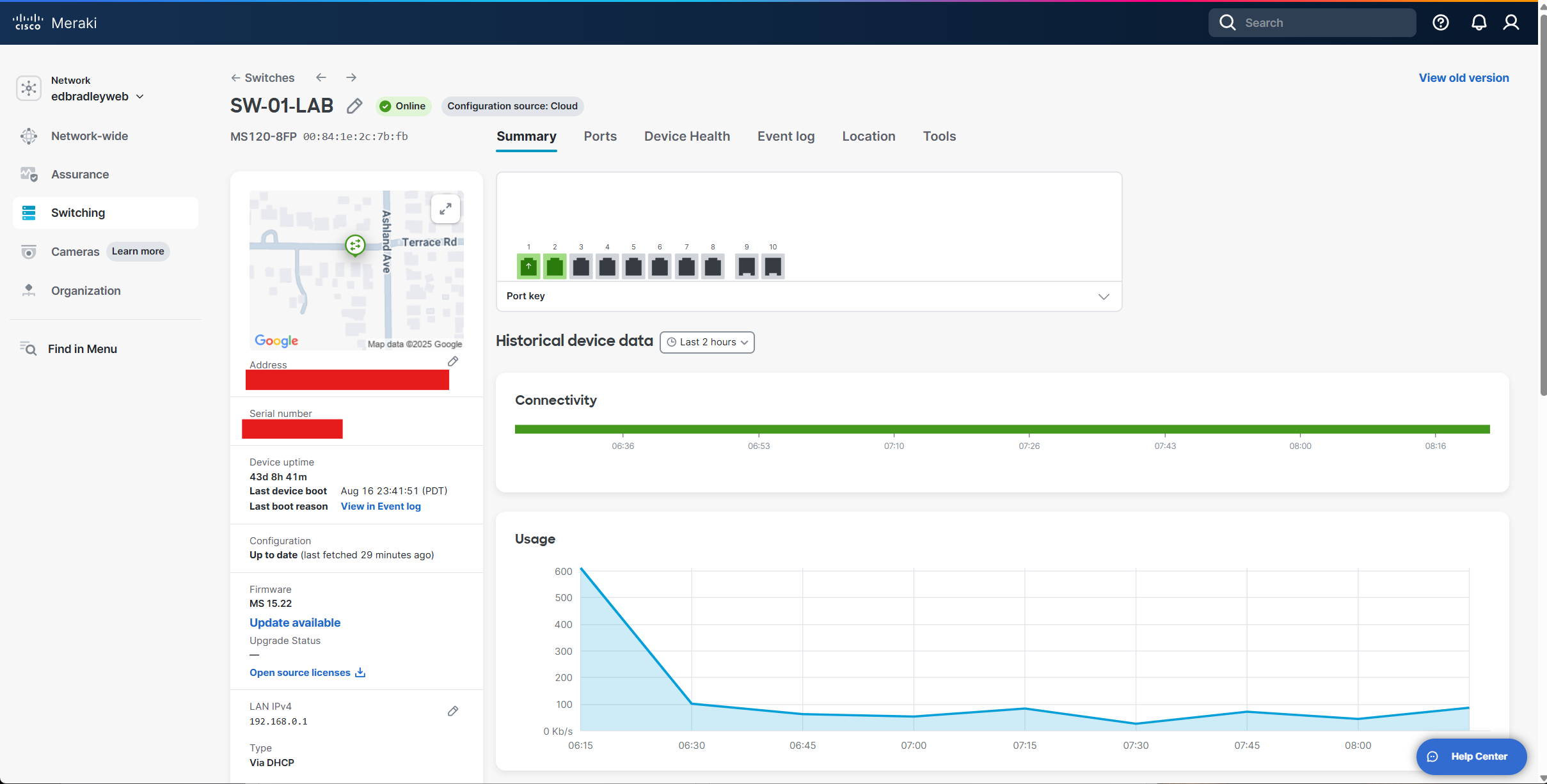Open the Last 2 hours dropdown

coord(707,342)
